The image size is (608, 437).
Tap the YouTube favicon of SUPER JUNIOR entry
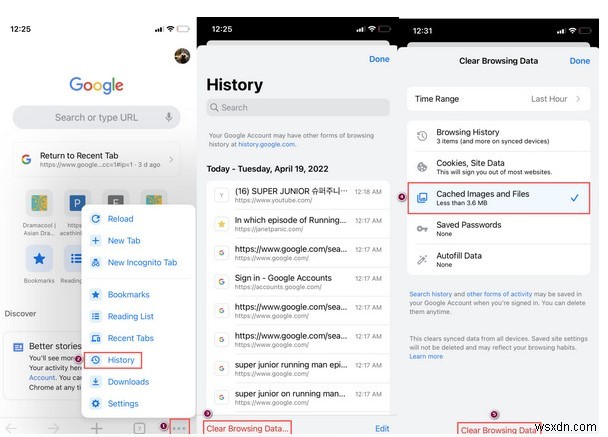[221, 195]
